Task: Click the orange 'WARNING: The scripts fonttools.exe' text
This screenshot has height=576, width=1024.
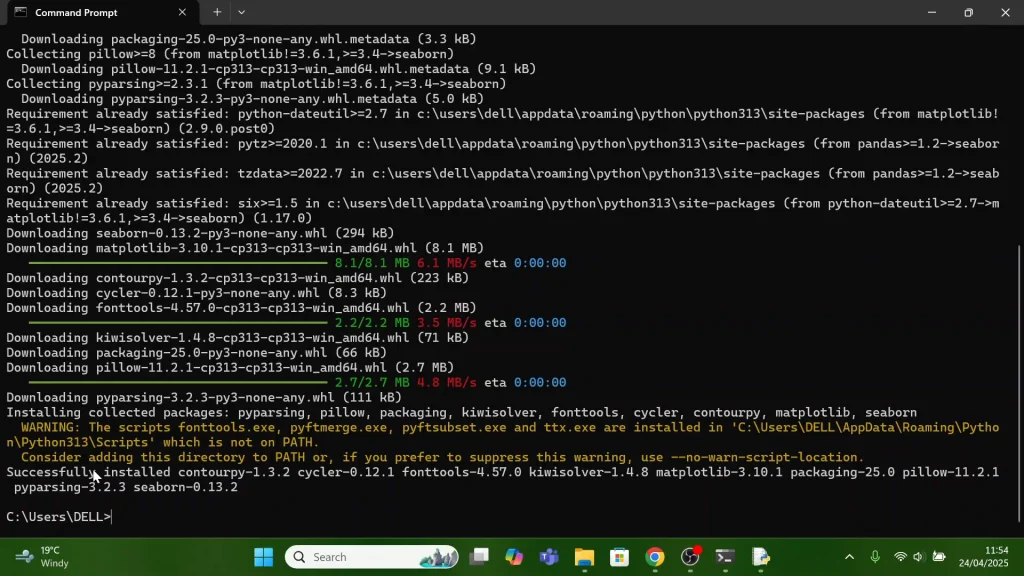Action: click(502, 435)
